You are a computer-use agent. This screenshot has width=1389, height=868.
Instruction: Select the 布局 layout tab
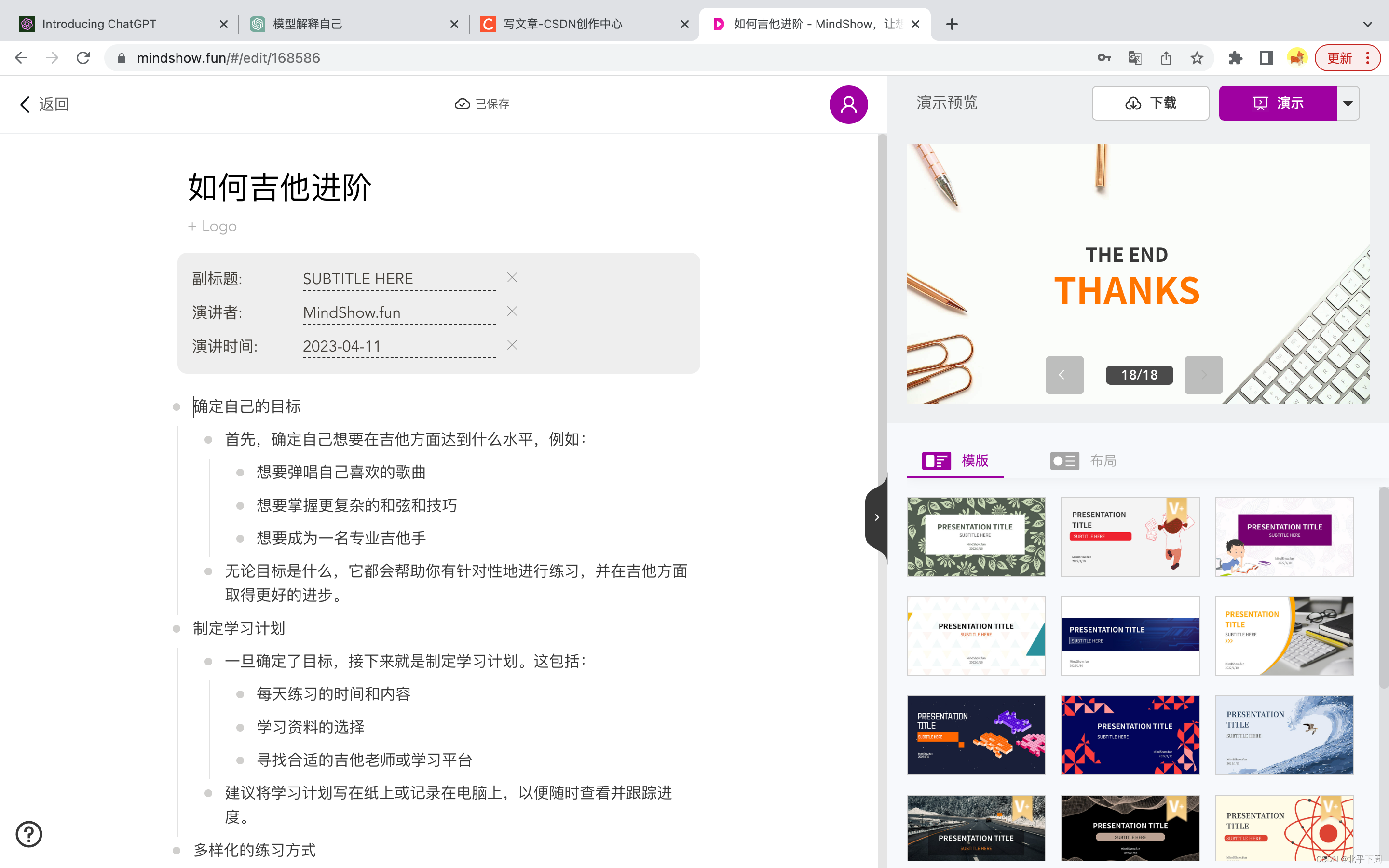tap(1084, 461)
